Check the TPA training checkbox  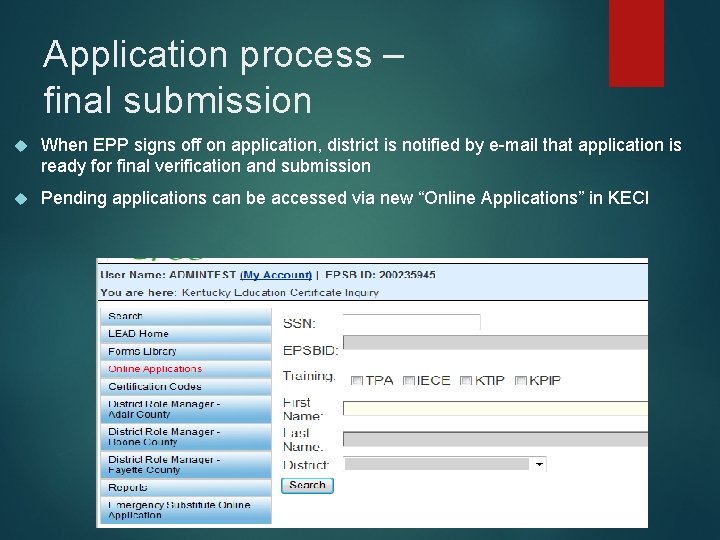click(357, 381)
